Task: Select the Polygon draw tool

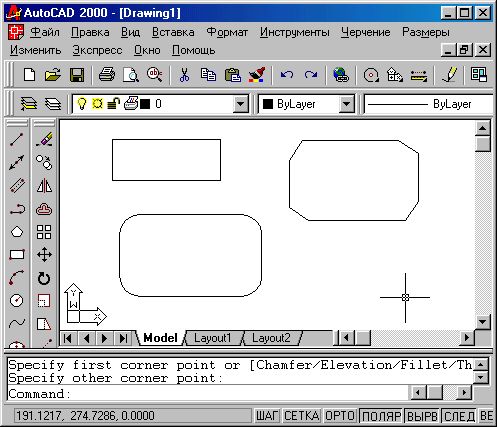Action: (17, 232)
